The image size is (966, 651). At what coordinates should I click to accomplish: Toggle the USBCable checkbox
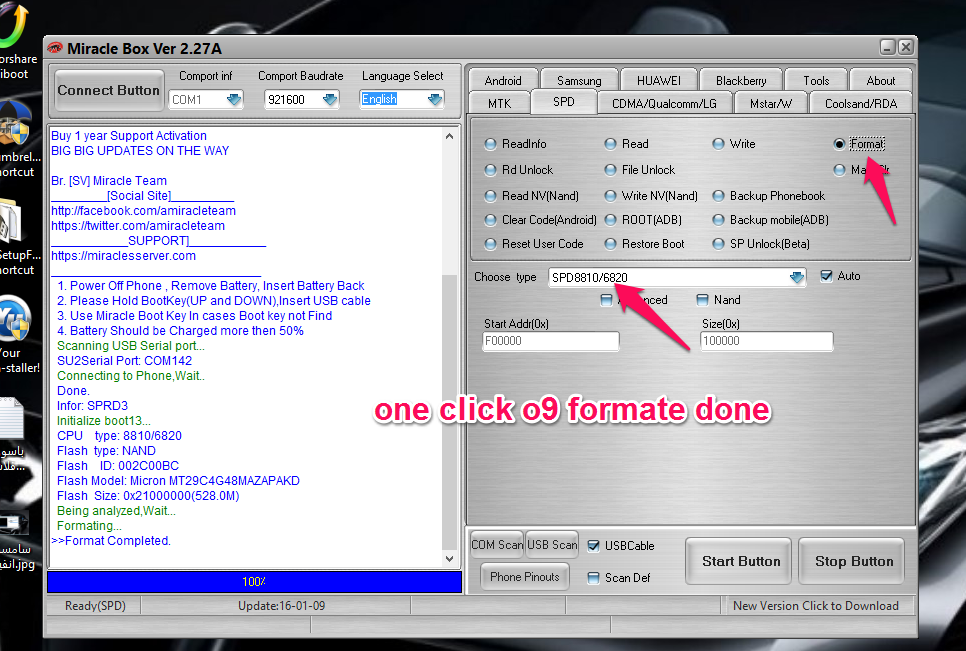593,546
